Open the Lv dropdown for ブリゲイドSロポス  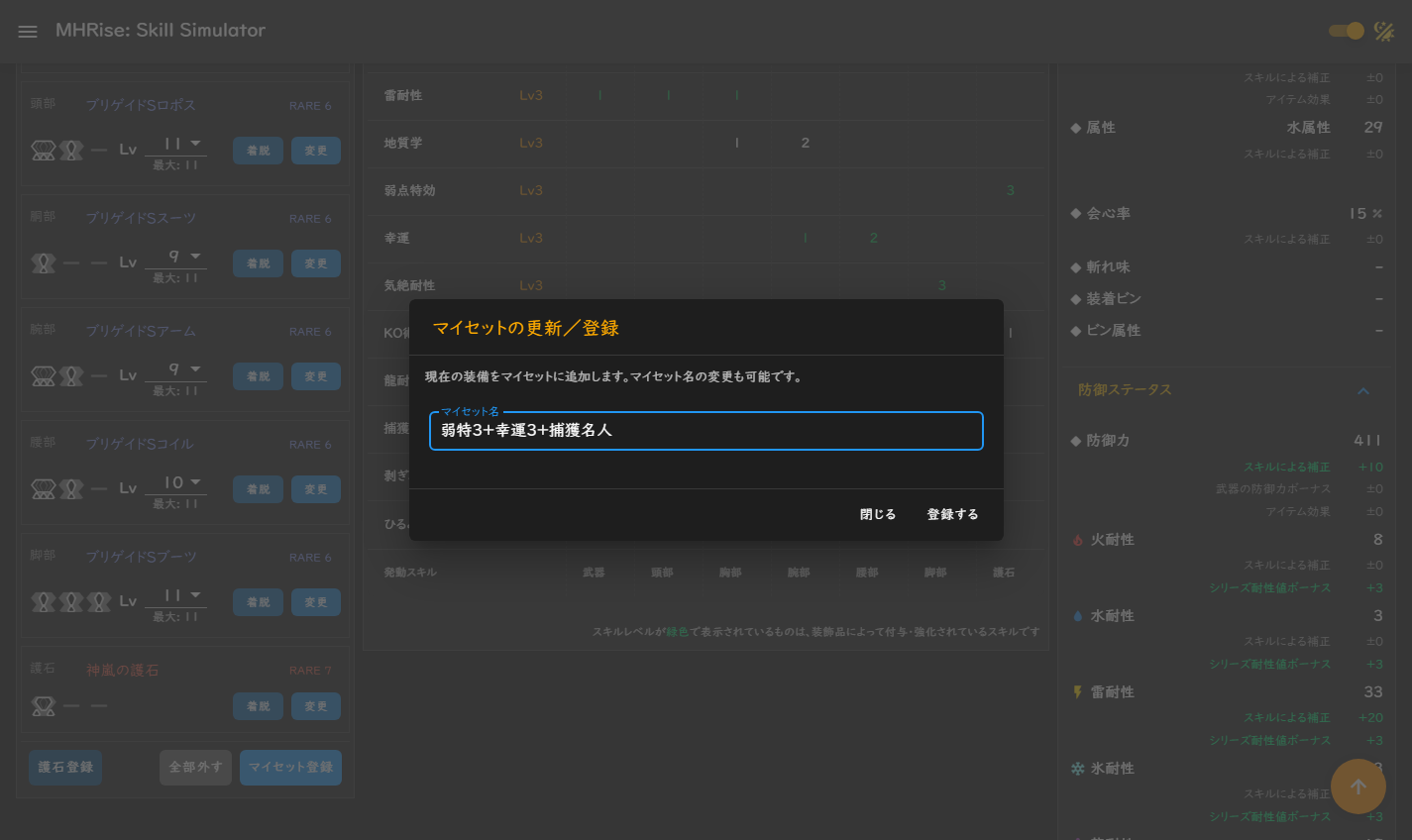[176, 144]
